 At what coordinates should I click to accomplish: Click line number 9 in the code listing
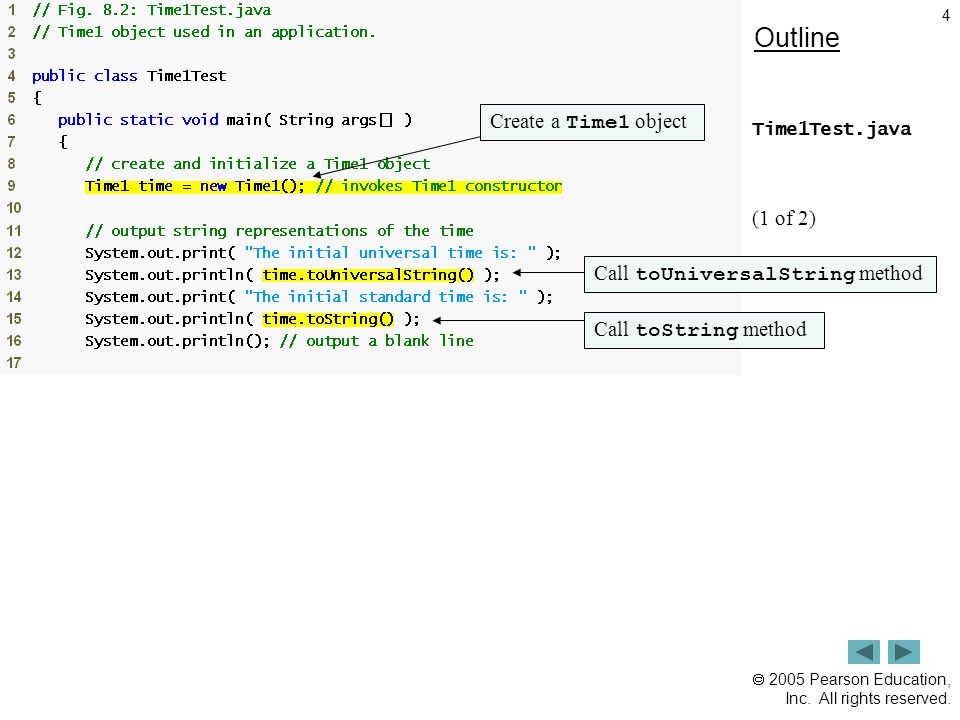click(x=11, y=186)
